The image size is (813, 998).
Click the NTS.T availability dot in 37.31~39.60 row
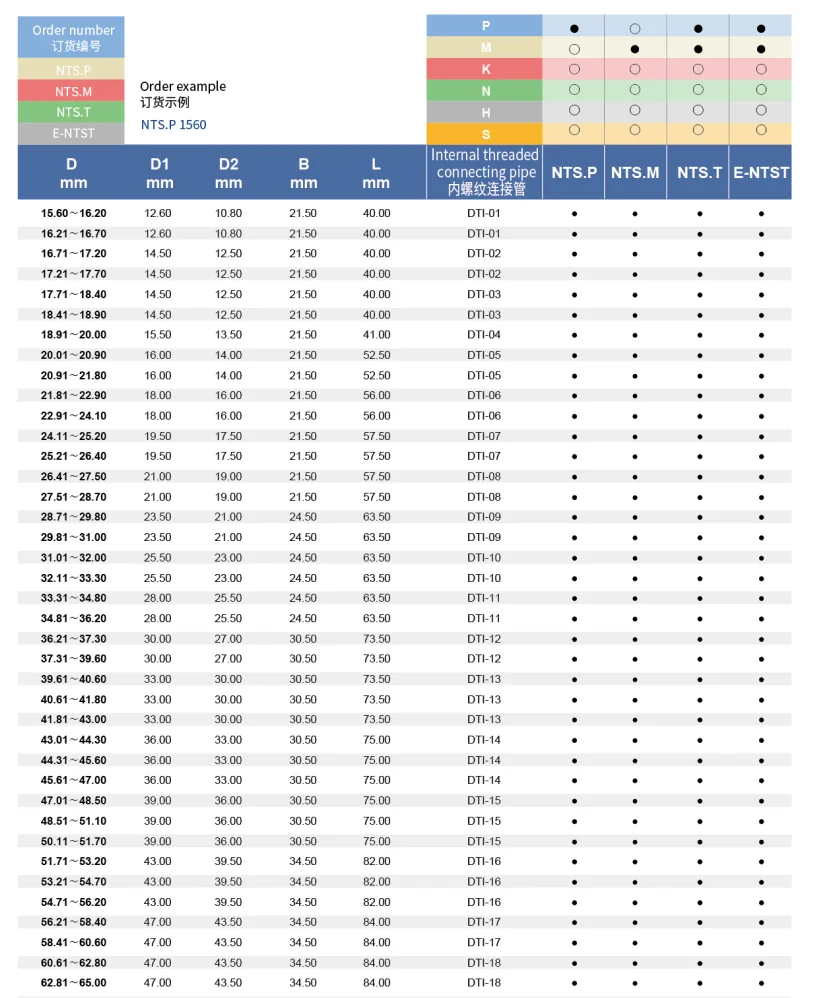click(x=700, y=659)
